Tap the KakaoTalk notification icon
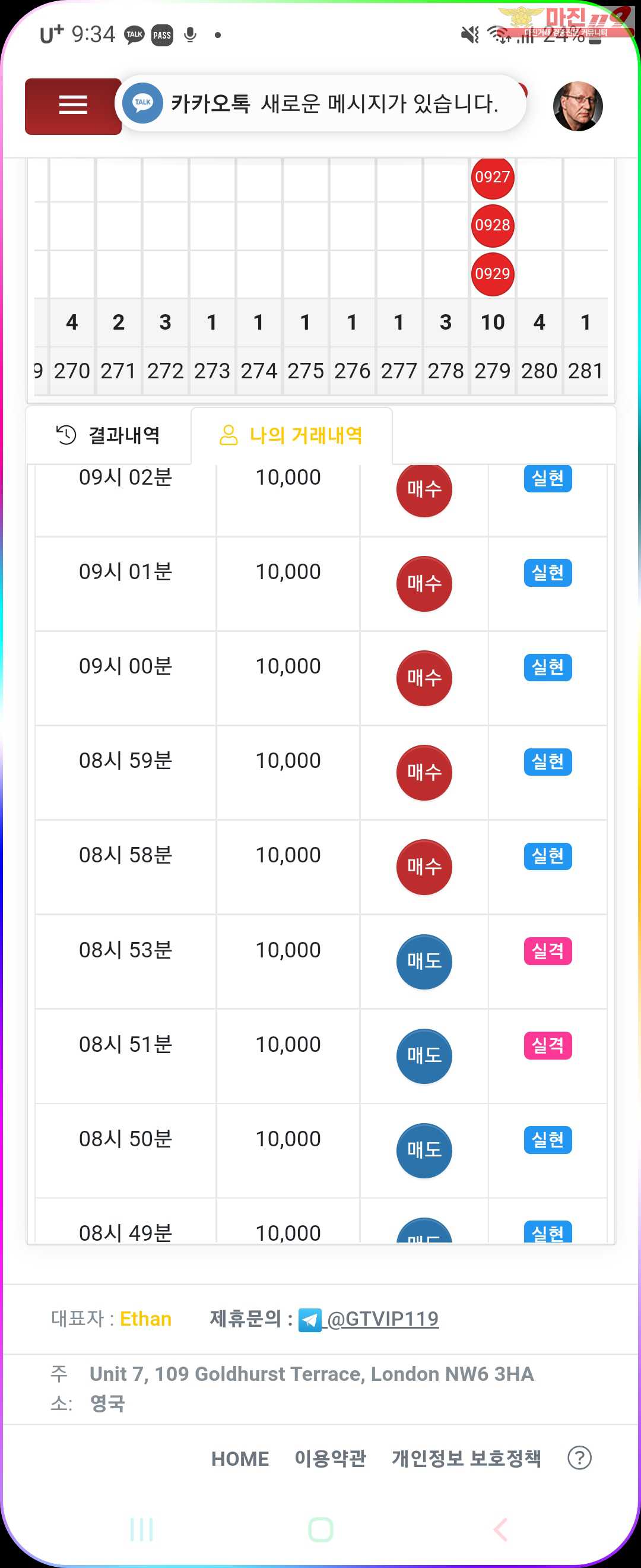Viewport: 641px width, 1568px height. (142, 103)
